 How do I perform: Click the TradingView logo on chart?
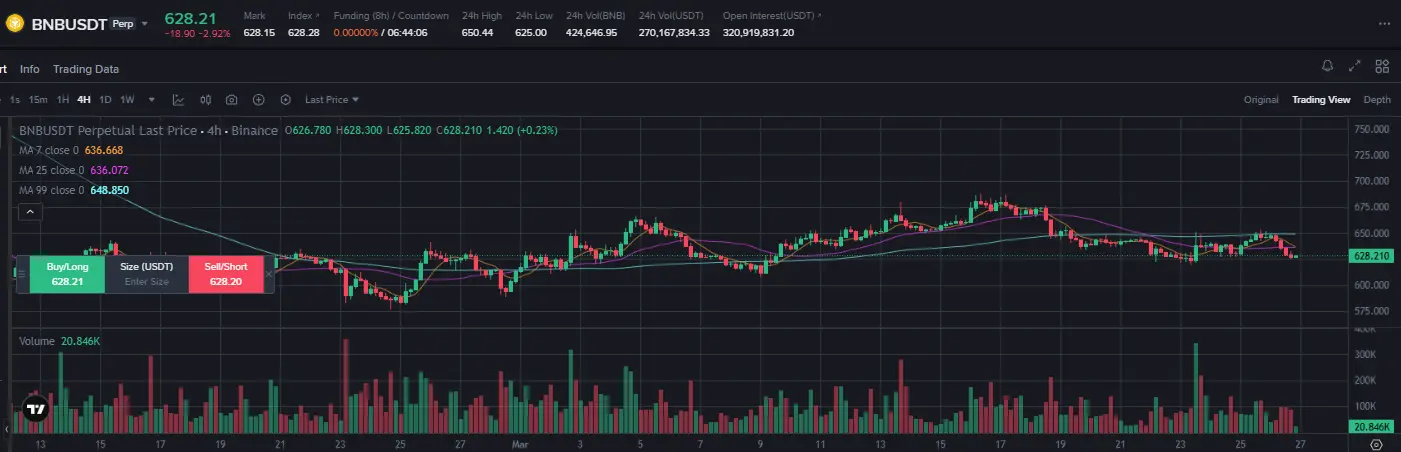pyautogui.click(x=36, y=409)
